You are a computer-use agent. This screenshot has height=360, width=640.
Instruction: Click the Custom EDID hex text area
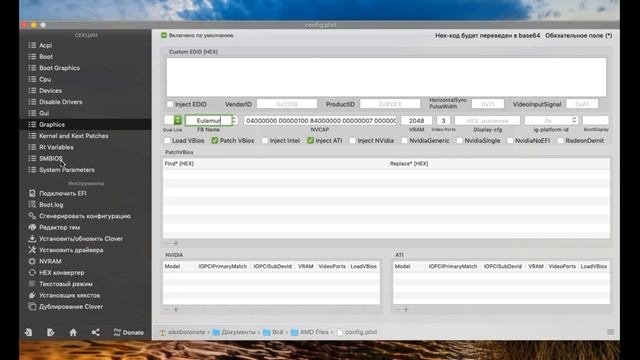pos(386,77)
